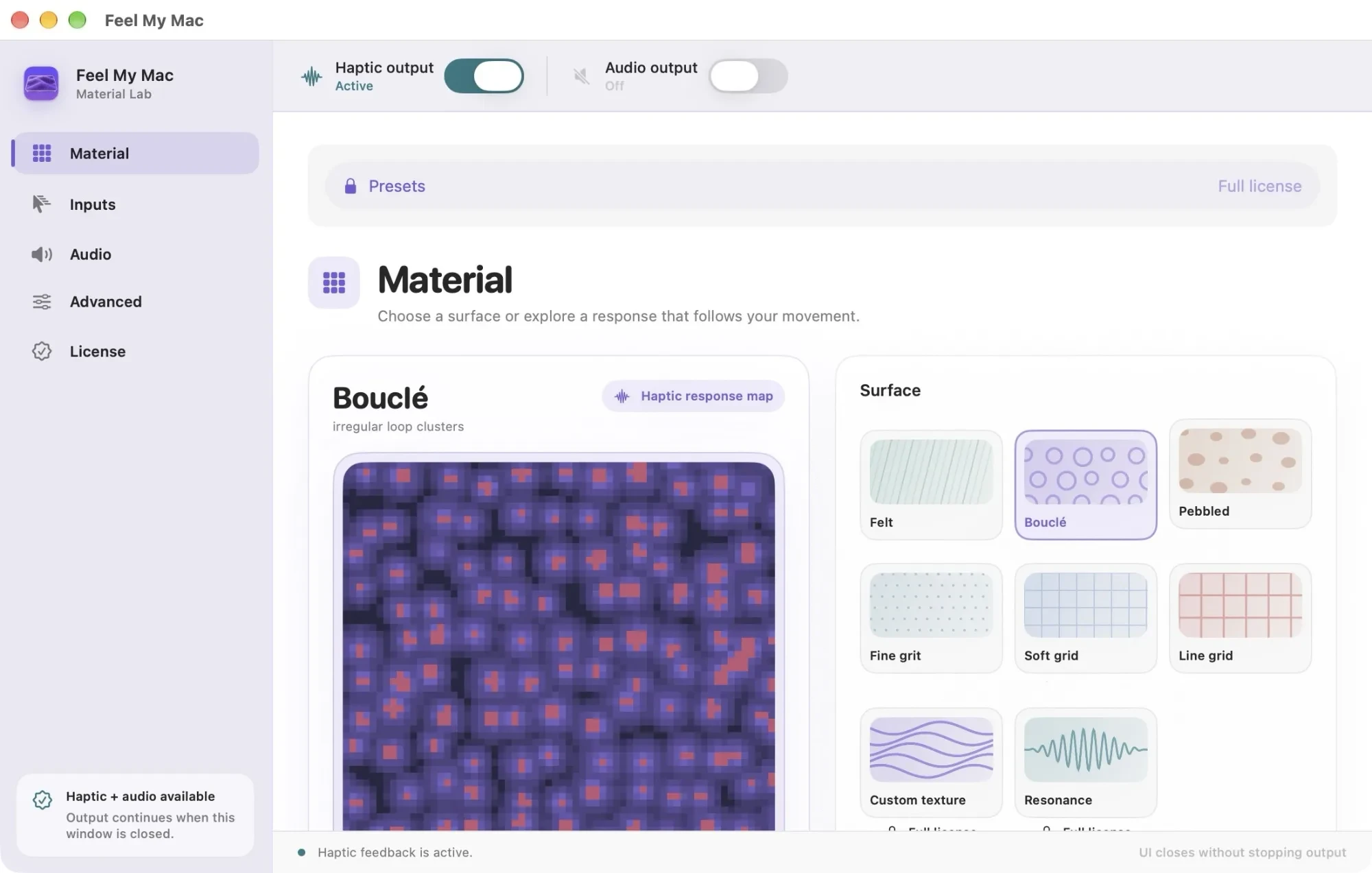Click the large grid icon beside Material heading
Viewport: 1372px width, 873px height.
tap(334, 283)
